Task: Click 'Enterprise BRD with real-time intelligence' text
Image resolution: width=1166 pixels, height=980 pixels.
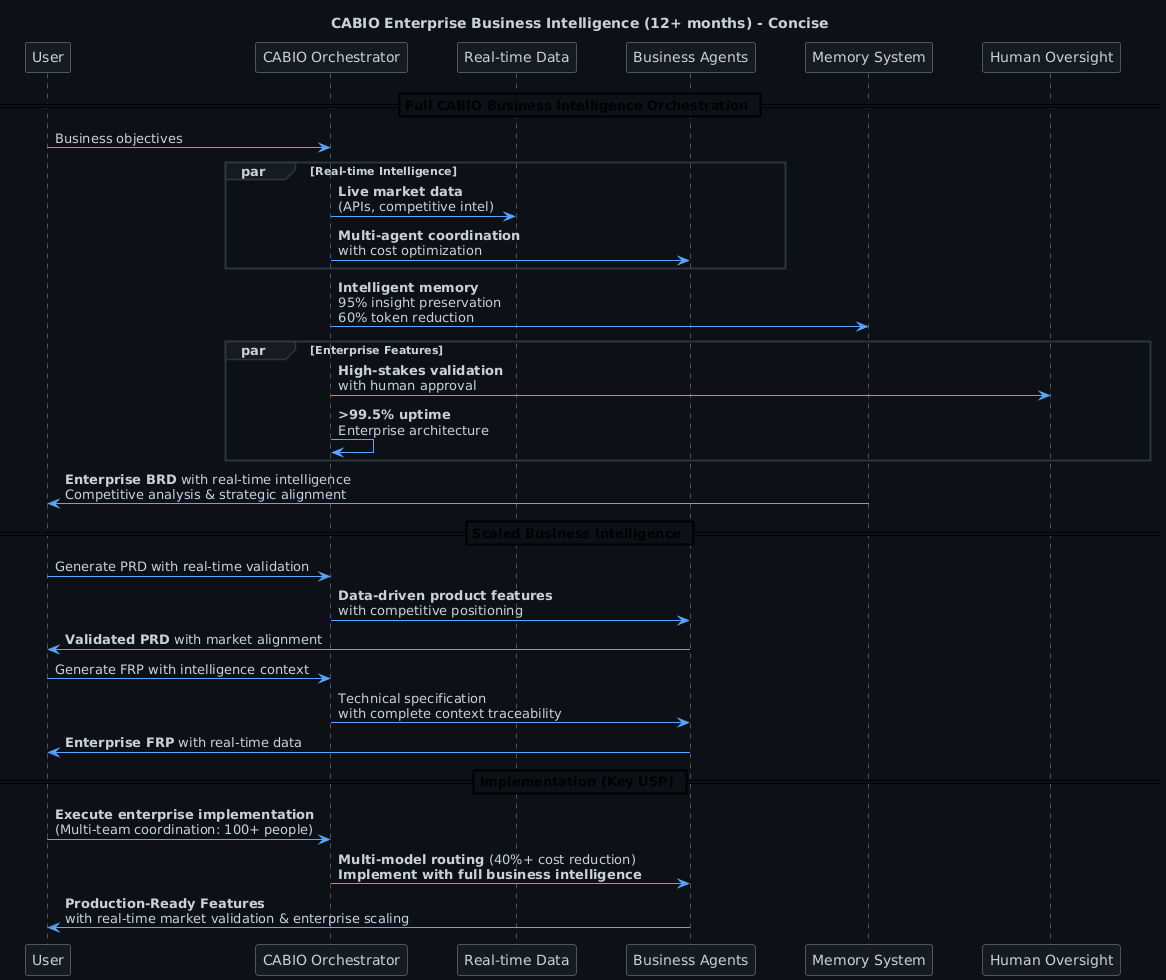Action: coord(207,480)
